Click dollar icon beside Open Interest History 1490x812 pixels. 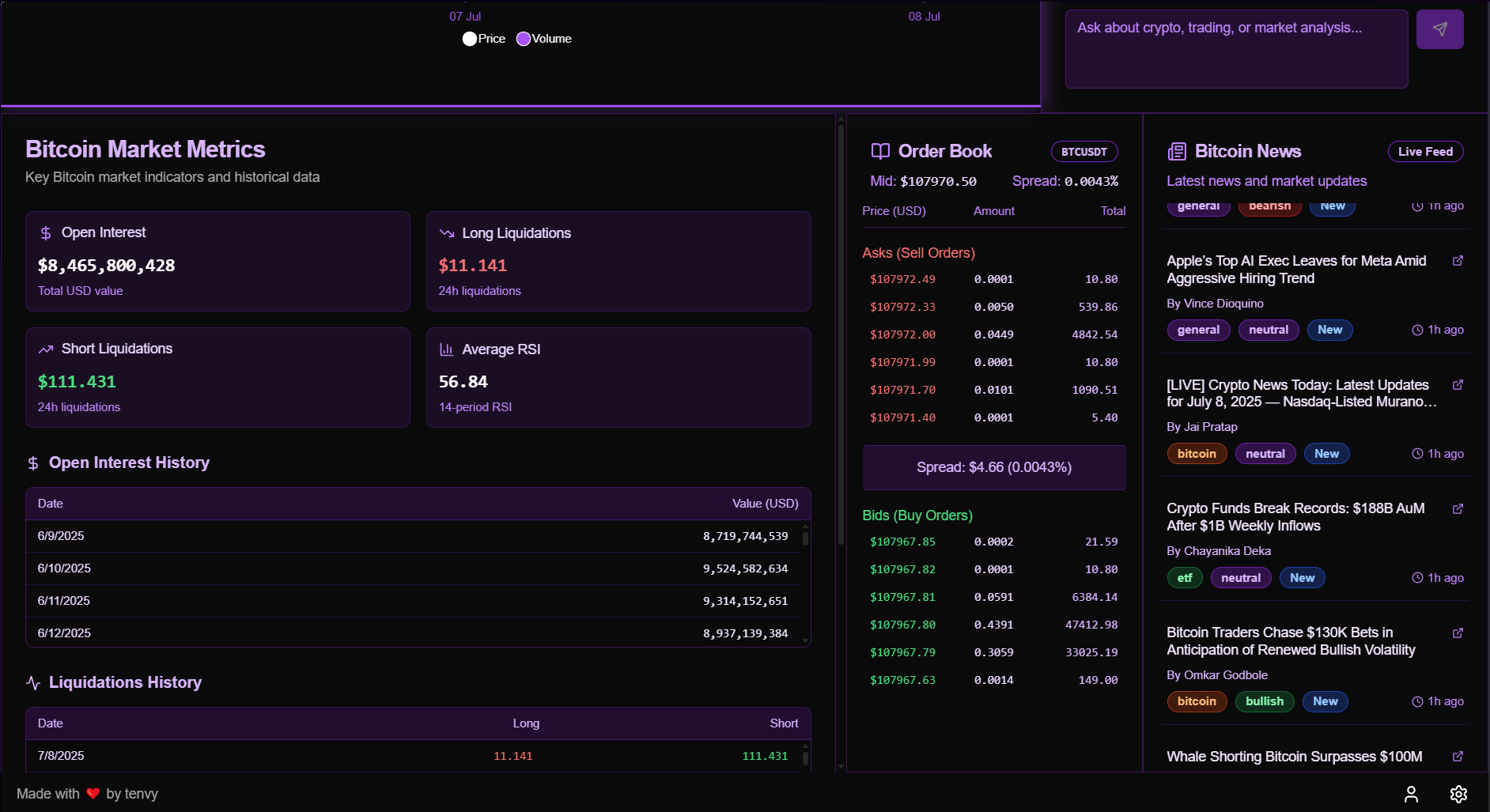click(33, 463)
